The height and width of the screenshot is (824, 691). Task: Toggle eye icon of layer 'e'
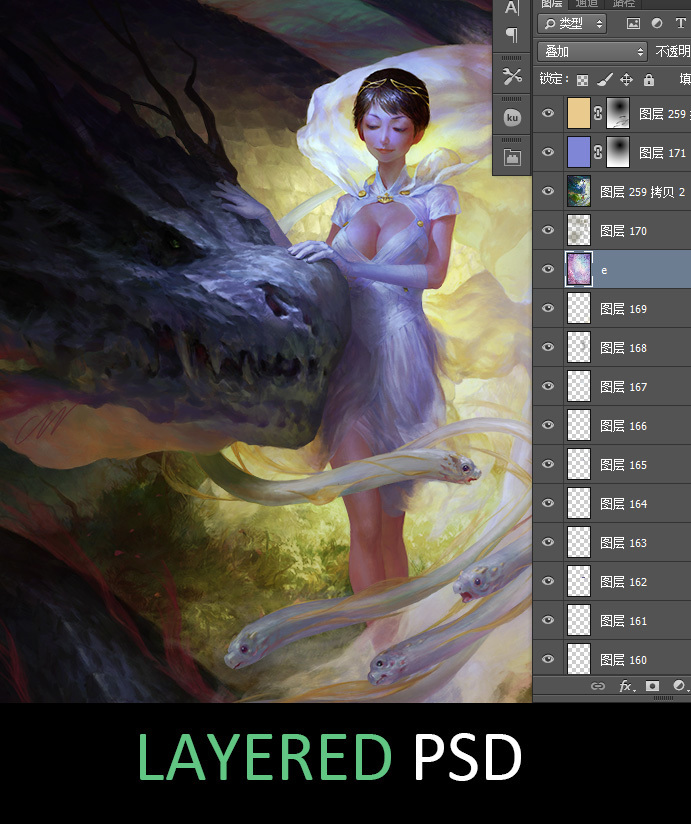click(548, 269)
